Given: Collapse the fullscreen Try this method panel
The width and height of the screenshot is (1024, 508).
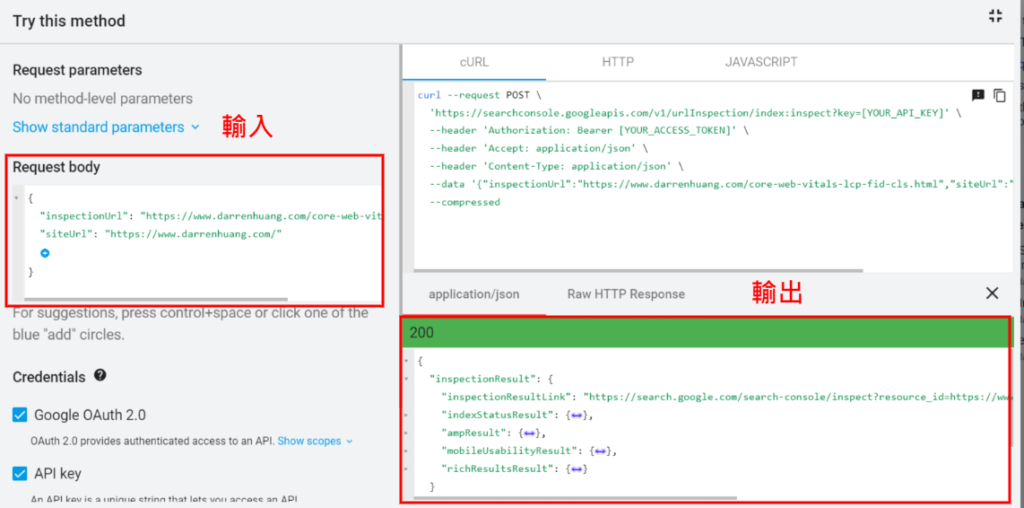Looking at the screenshot, I should tap(995, 16).
